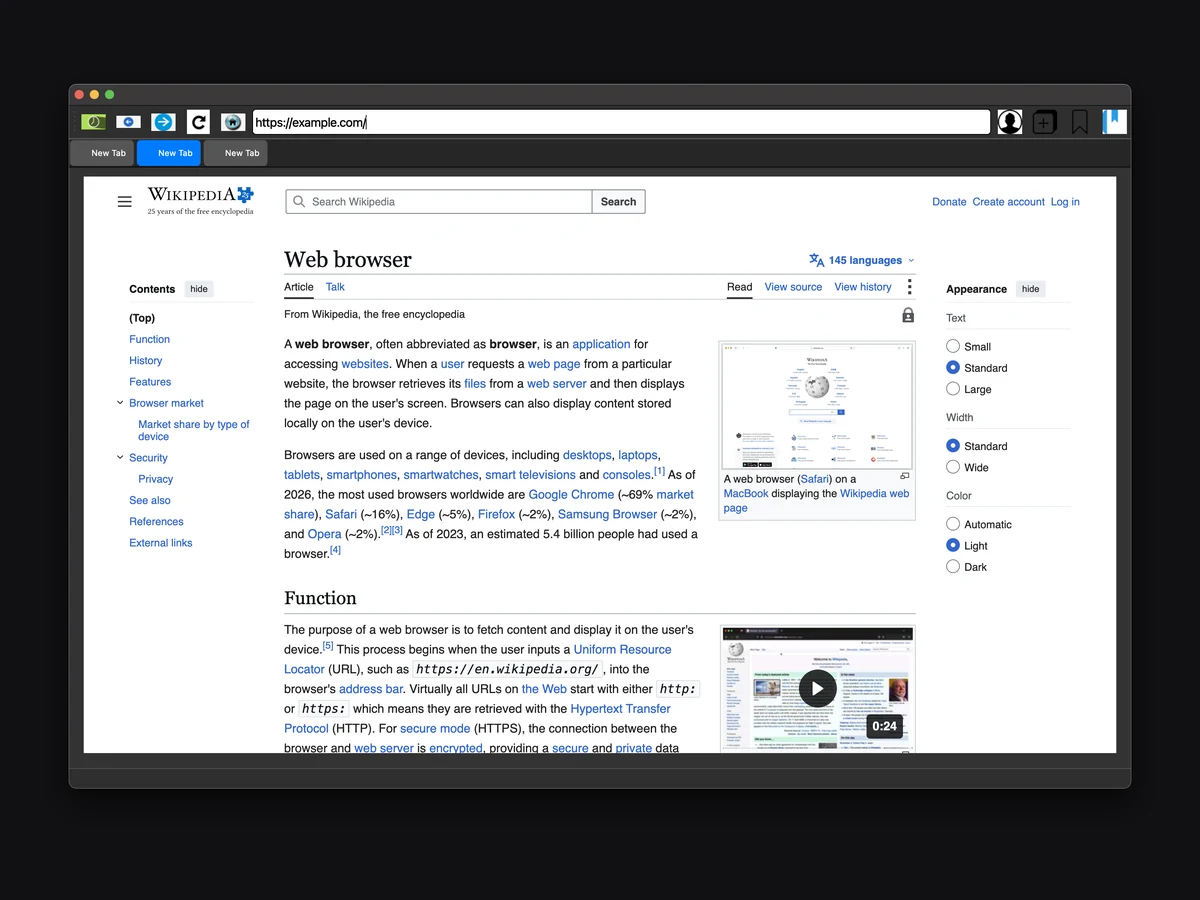Open the 145 languages dropdown
The image size is (1200, 900).
862,260
